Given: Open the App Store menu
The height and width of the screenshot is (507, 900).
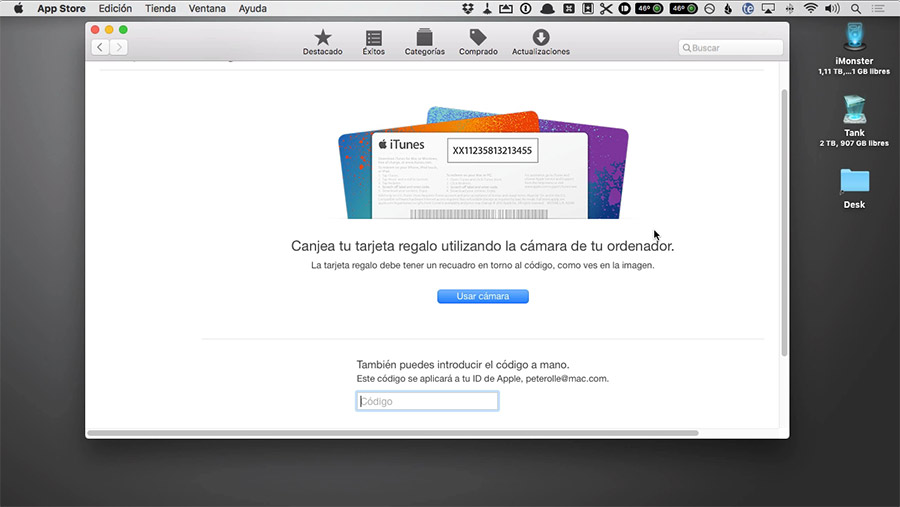Looking at the screenshot, I should 61,9.
